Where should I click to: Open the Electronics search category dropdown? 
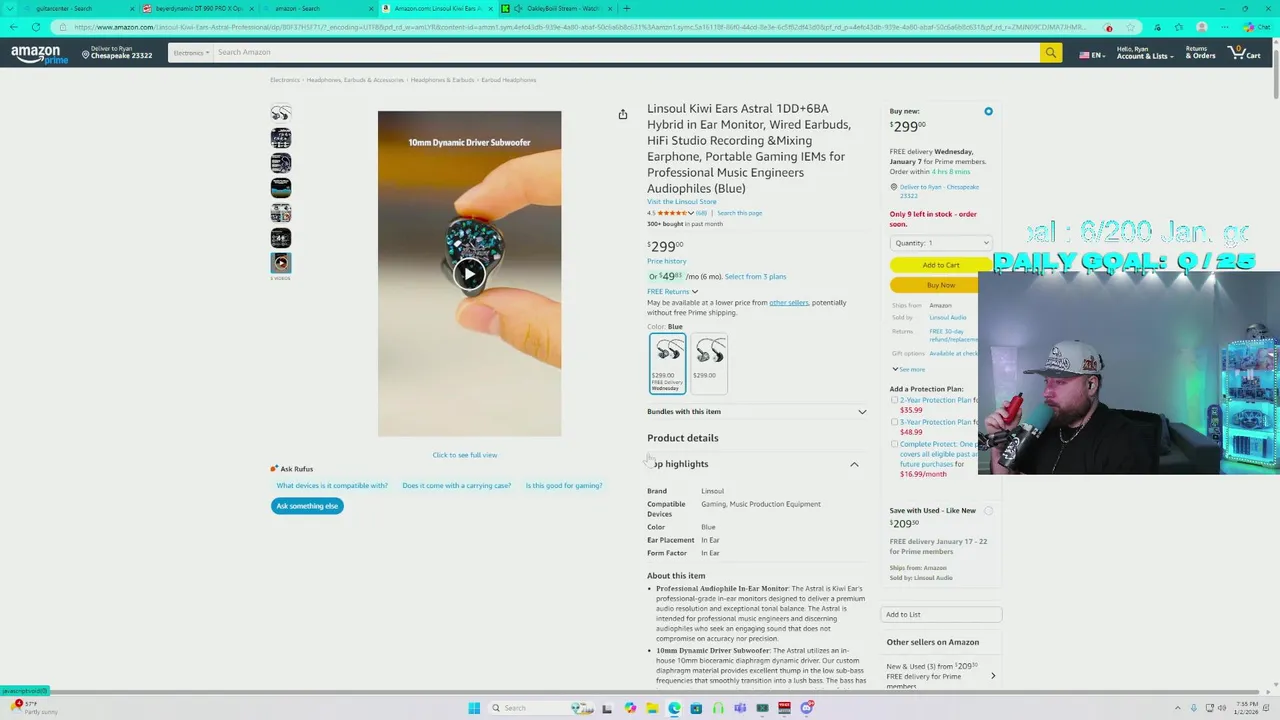coord(191,52)
